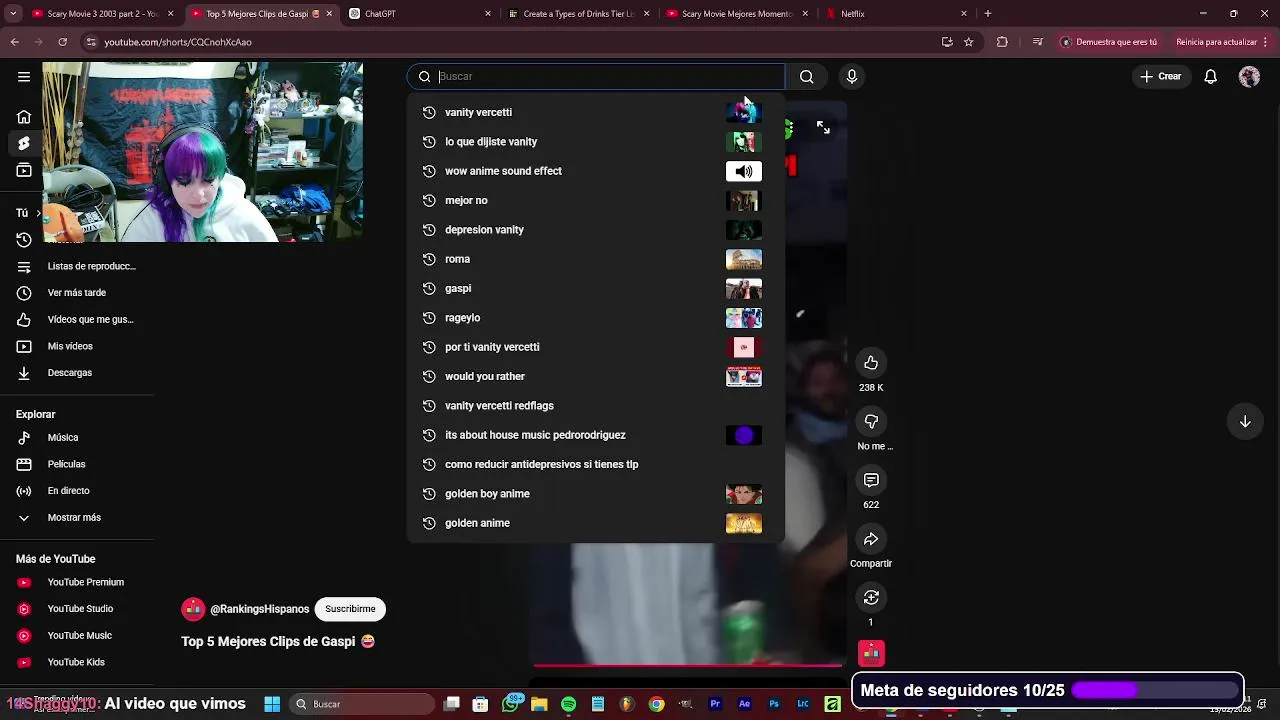Switch to the Netflix browser tab
Image resolution: width=1280 pixels, height=720 pixels.
coord(895,14)
